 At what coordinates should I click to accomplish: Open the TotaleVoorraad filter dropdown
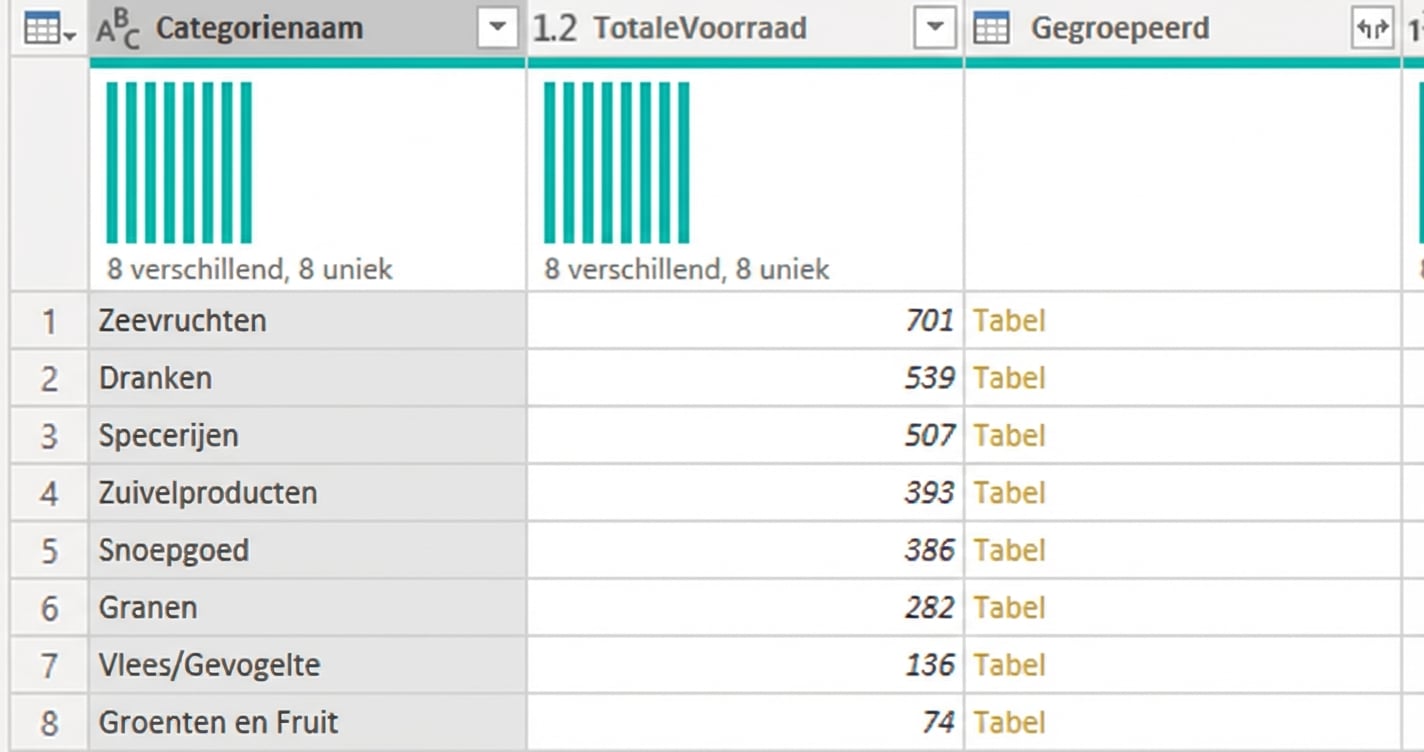click(935, 27)
